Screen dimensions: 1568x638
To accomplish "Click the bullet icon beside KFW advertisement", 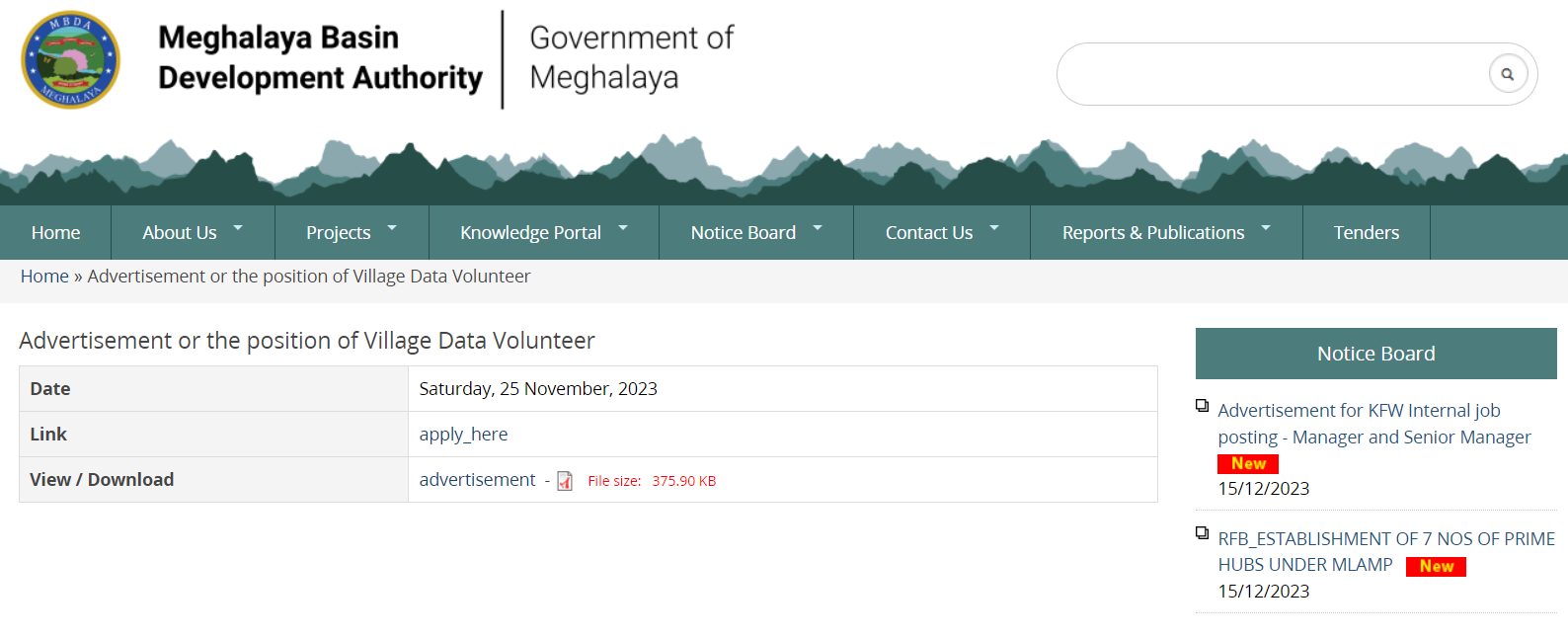I will (1202, 406).
